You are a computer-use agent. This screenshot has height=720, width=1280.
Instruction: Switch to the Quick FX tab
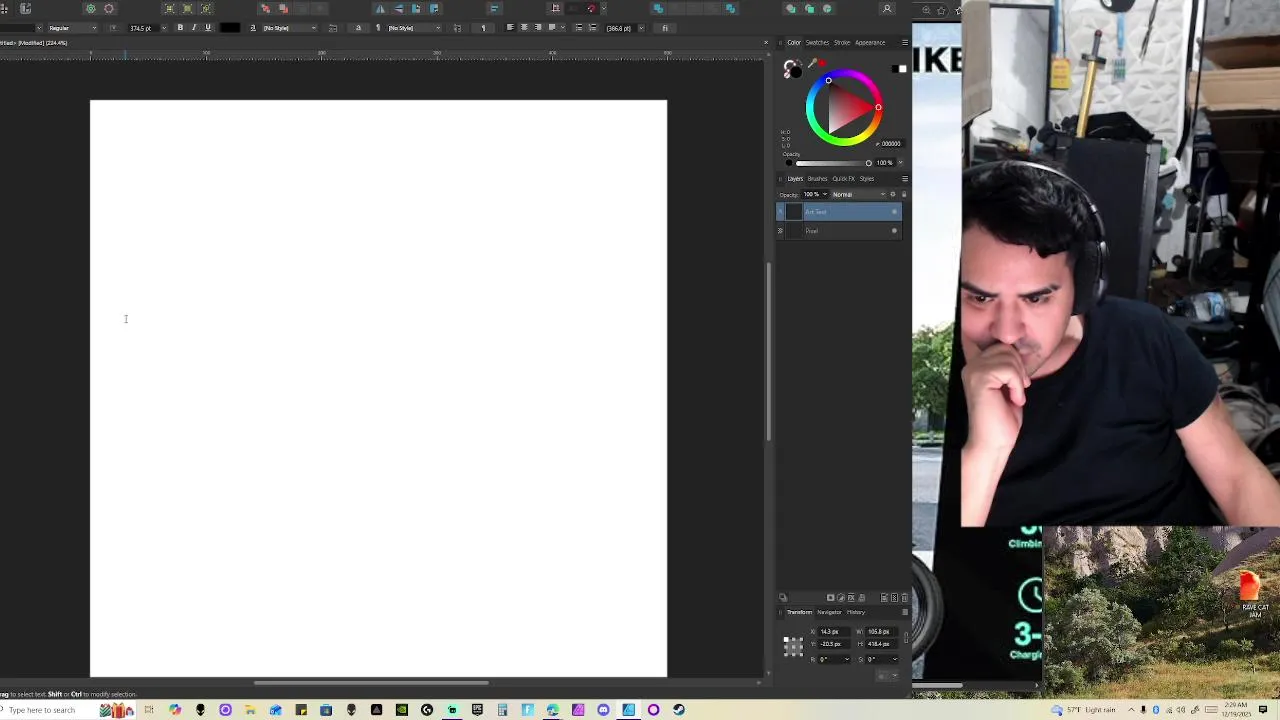(x=844, y=179)
